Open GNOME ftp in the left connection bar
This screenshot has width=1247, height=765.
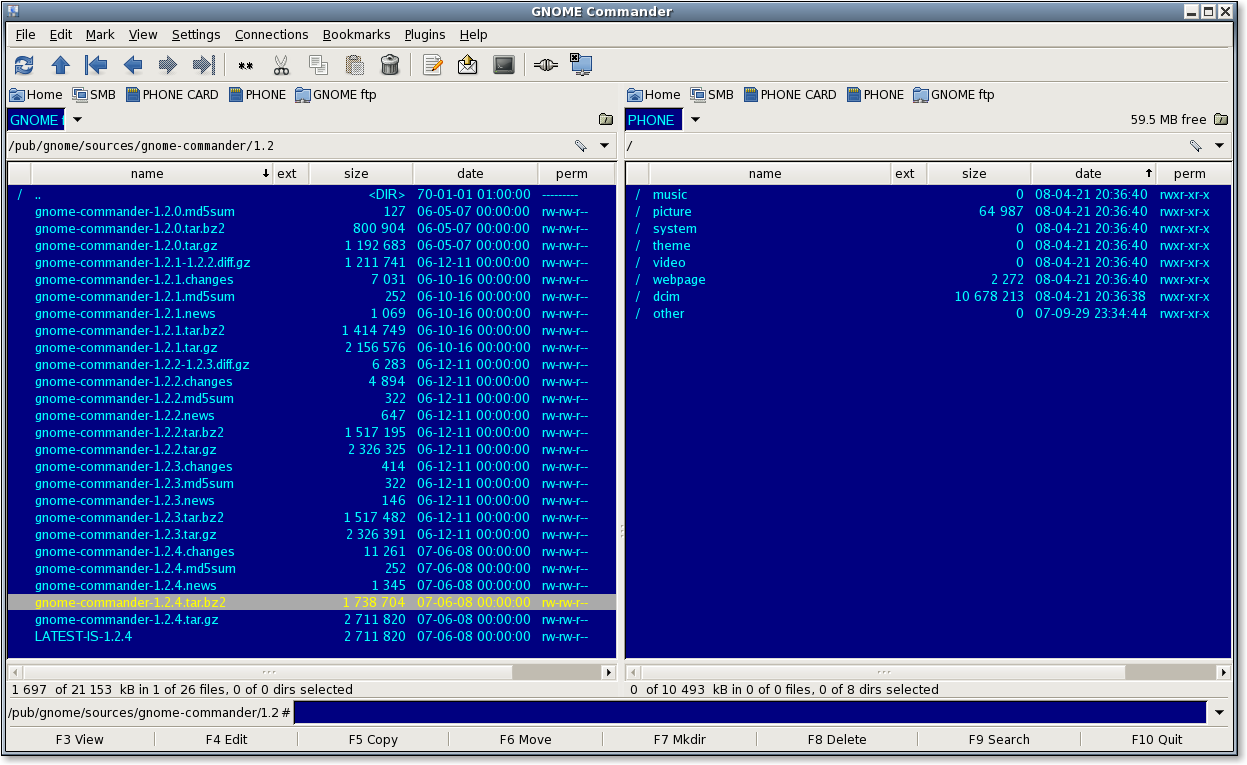coord(336,95)
